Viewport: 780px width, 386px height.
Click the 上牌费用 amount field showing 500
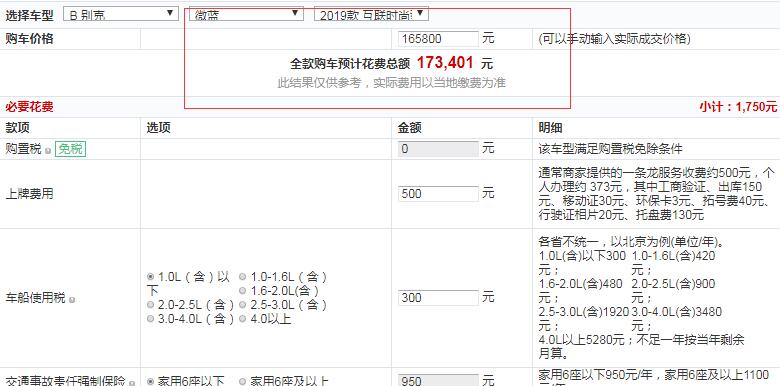click(x=438, y=193)
